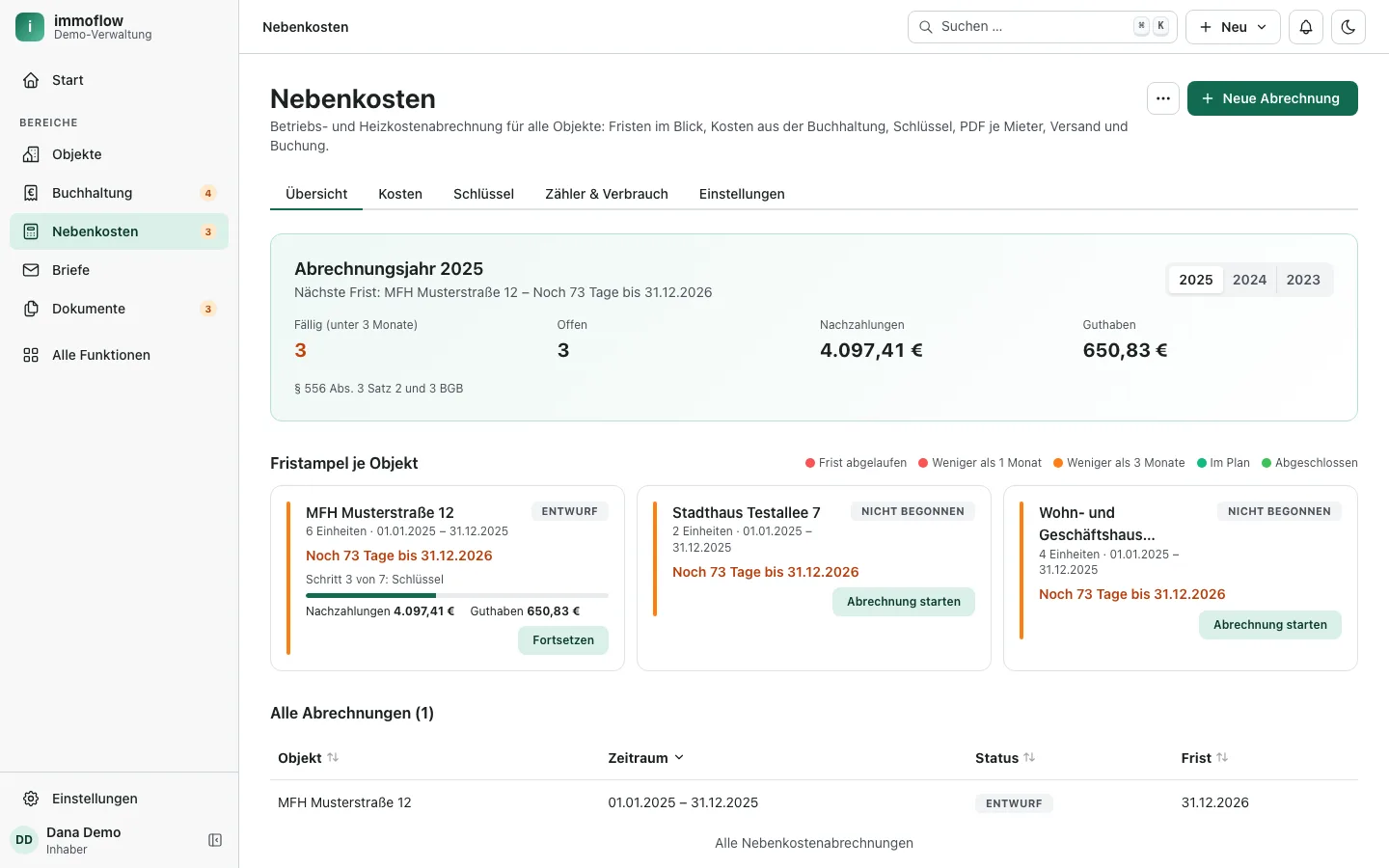Click the Nebenkosten breadcrumb in header
1389x868 pixels.
(306, 27)
